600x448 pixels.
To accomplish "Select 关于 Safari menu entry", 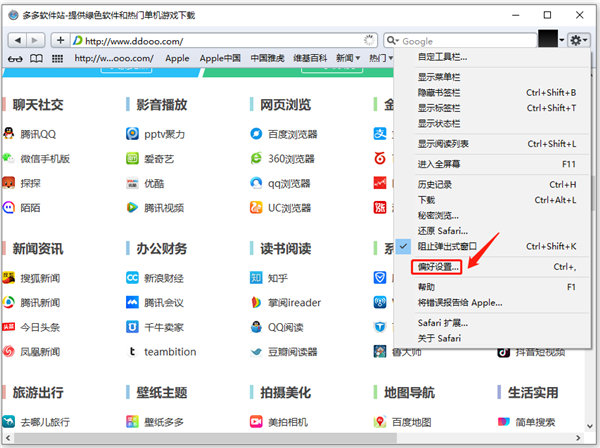I will (492, 338).
